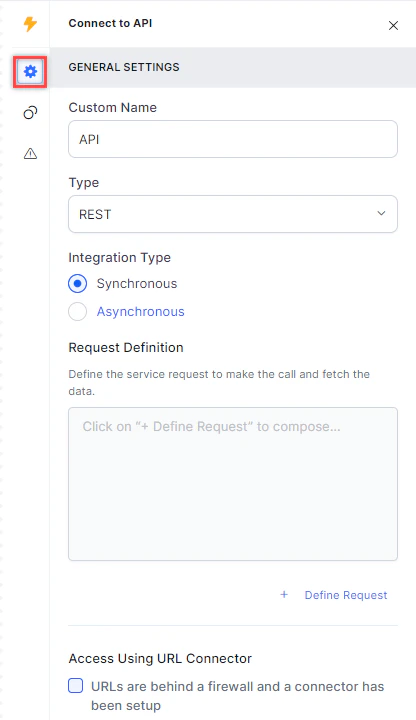Click the Asynchronous label text

click(x=141, y=312)
